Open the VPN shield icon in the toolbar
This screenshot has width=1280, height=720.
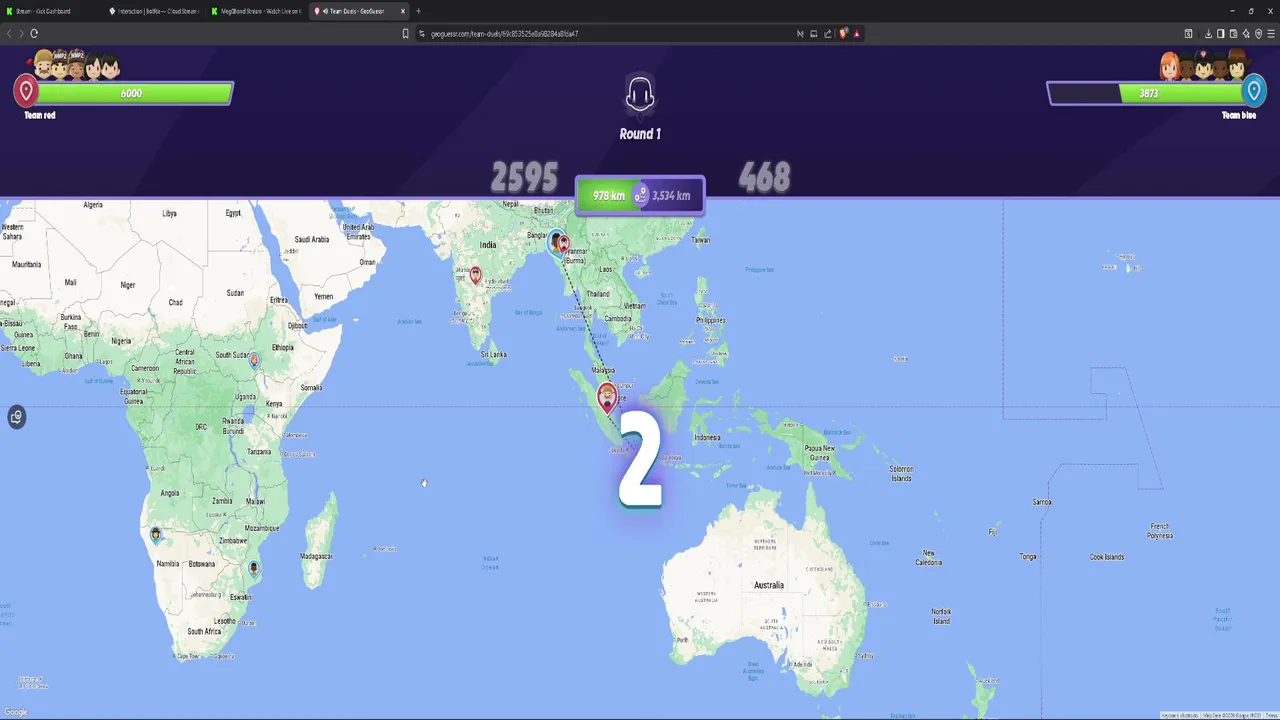point(1259,33)
